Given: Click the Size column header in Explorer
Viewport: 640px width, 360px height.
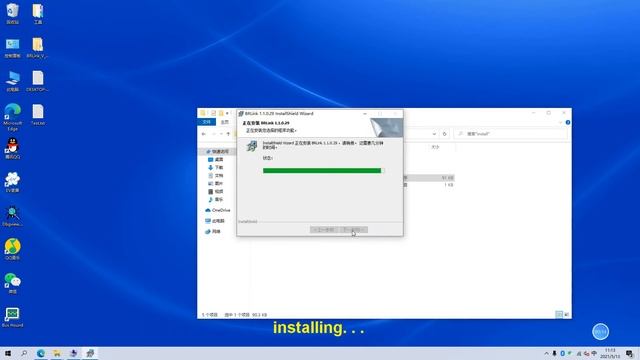Looking at the screenshot, I should coord(435,147).
